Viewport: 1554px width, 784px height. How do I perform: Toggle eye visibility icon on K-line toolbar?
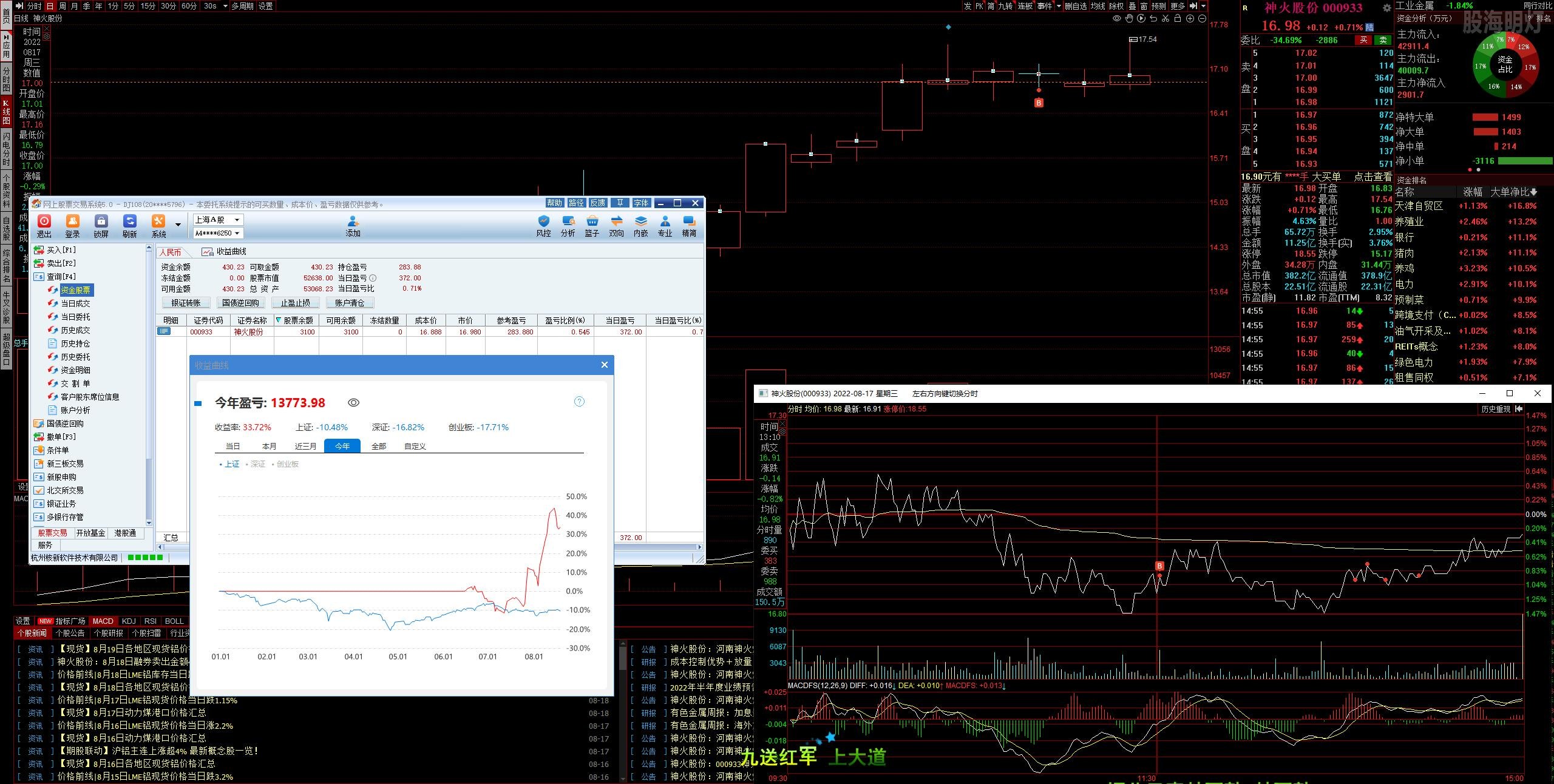1117,18
